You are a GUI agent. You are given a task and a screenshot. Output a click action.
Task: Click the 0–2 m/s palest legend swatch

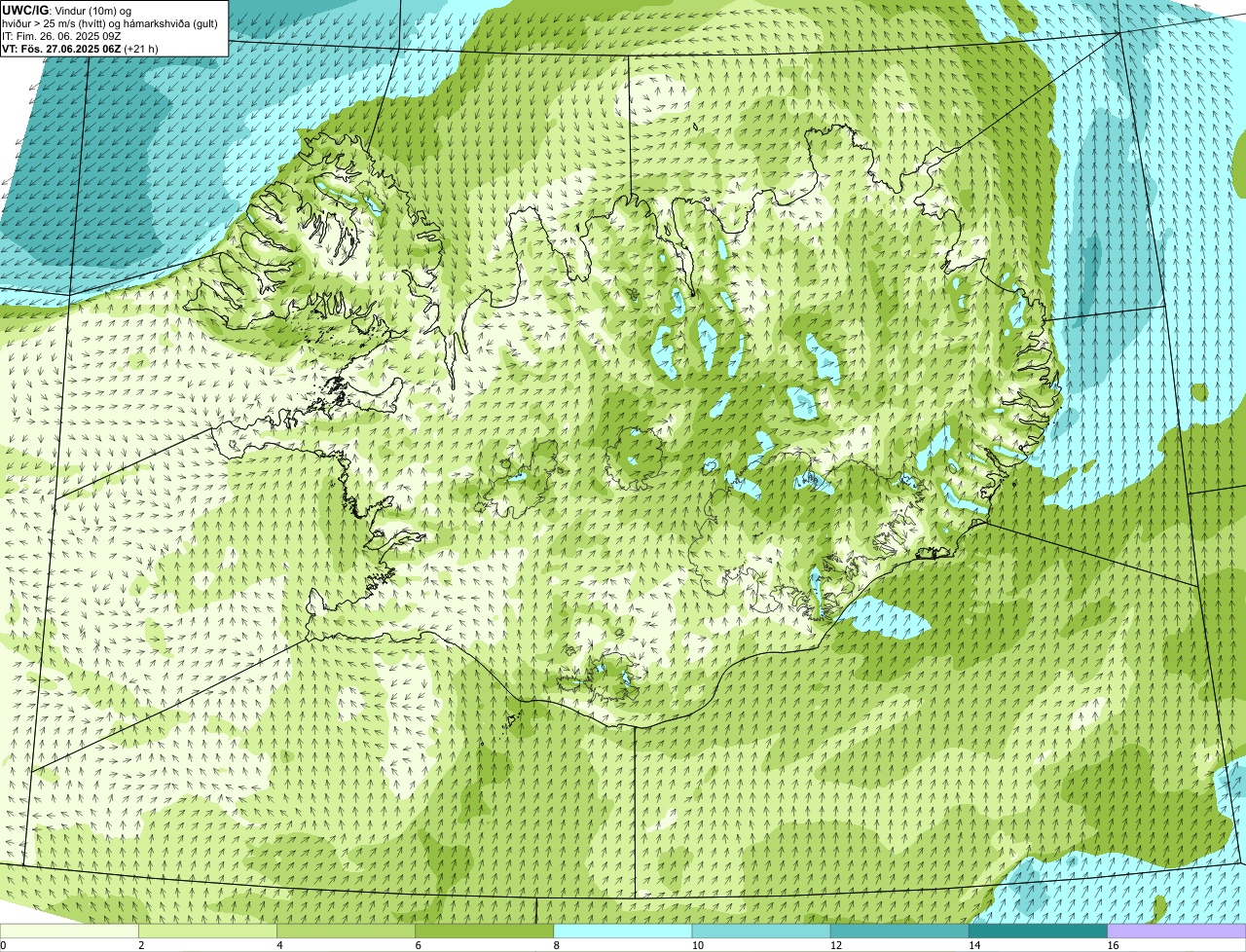click(x=70, y=932)
